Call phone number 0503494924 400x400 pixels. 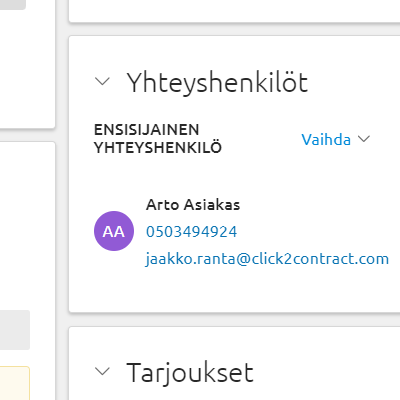pyautogui.click(x=191, y=232)
